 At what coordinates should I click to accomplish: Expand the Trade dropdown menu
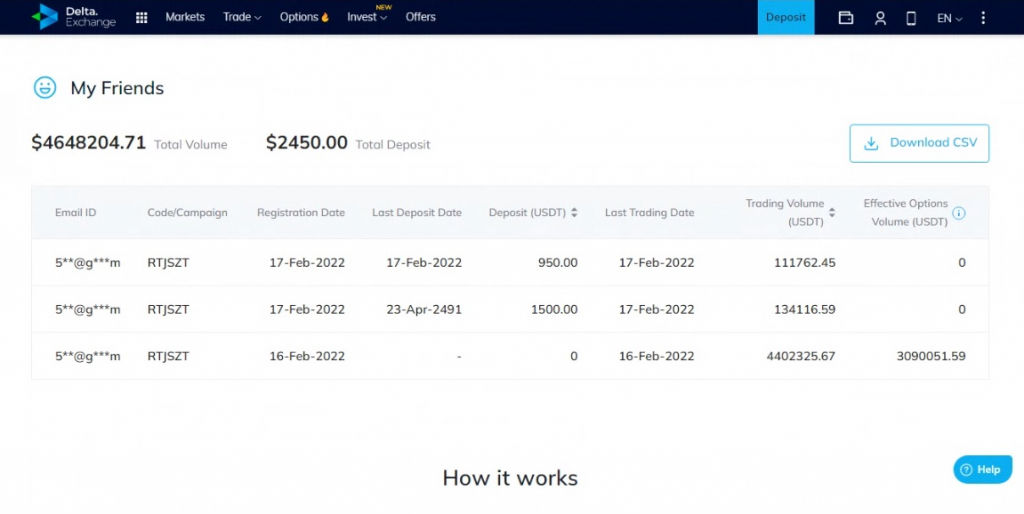click(242, 17)
